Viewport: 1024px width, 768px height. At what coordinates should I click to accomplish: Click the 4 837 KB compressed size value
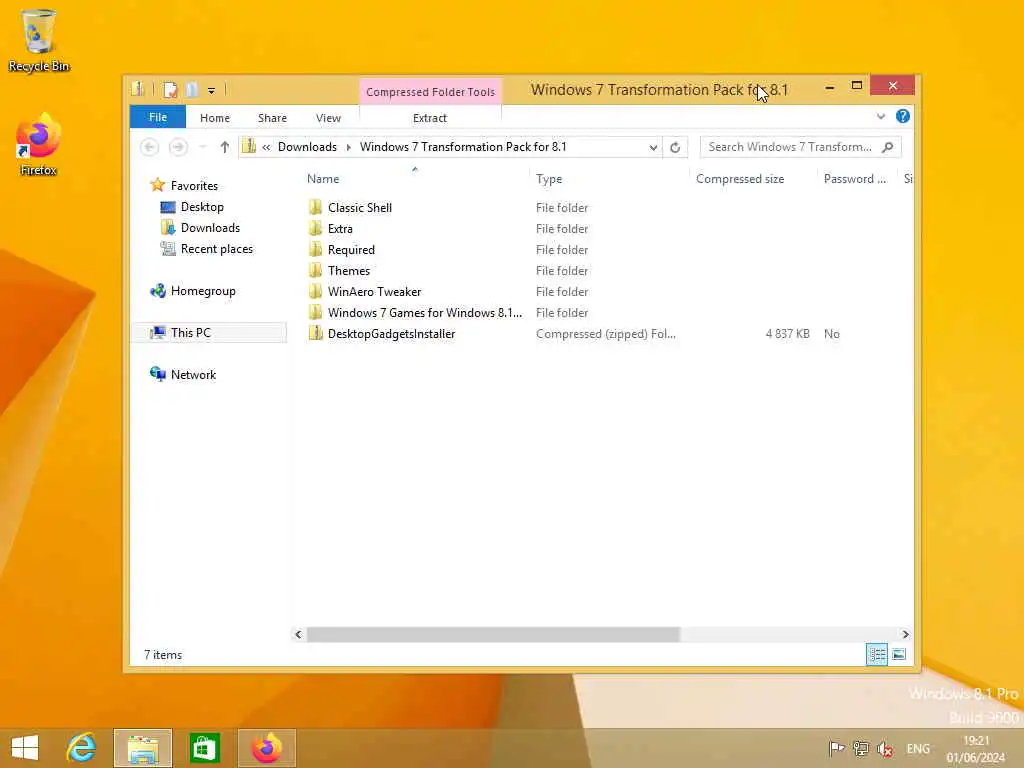click(788, 334)
